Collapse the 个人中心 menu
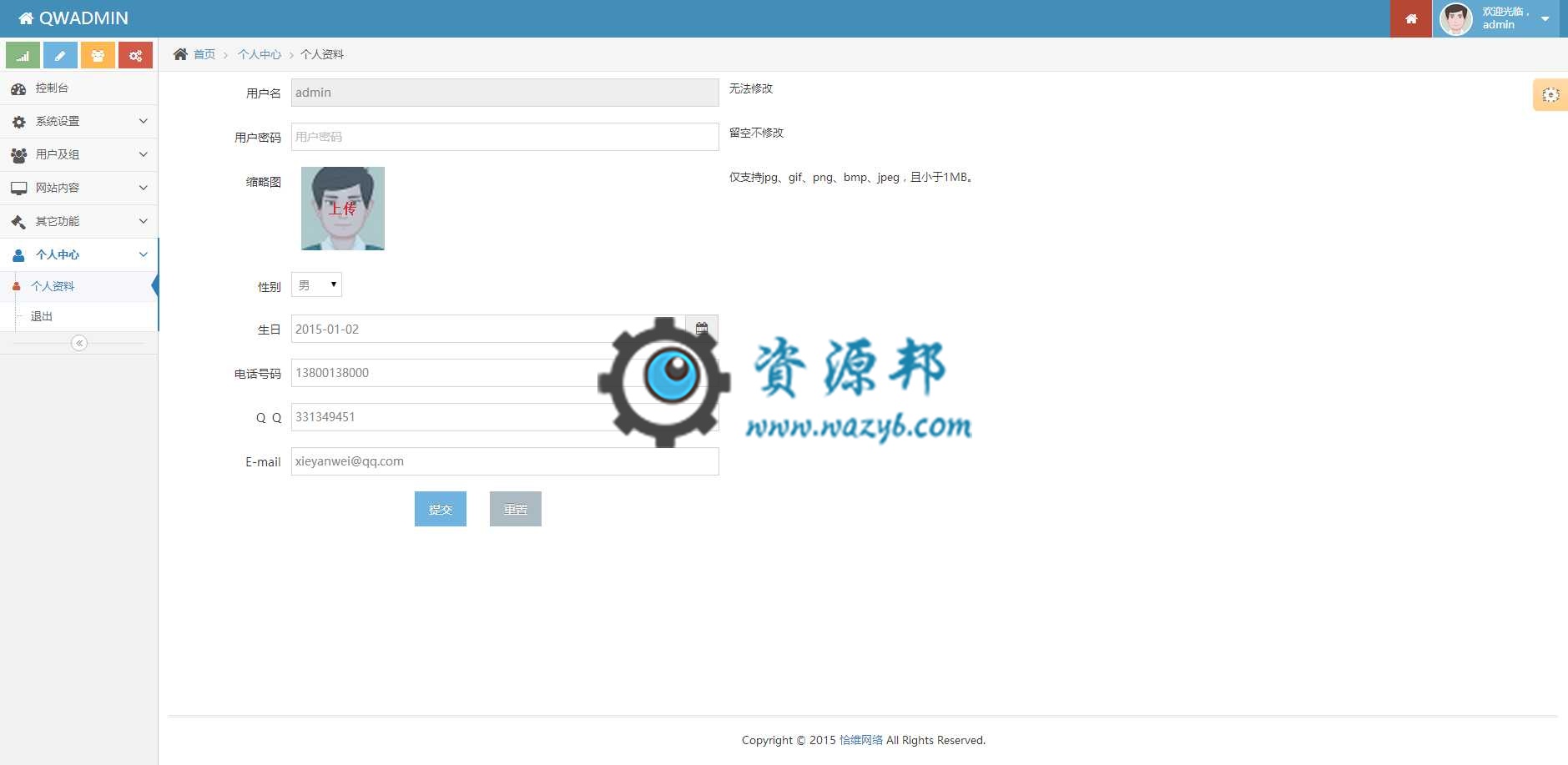The image size is (1568, 765). point(79,254)
